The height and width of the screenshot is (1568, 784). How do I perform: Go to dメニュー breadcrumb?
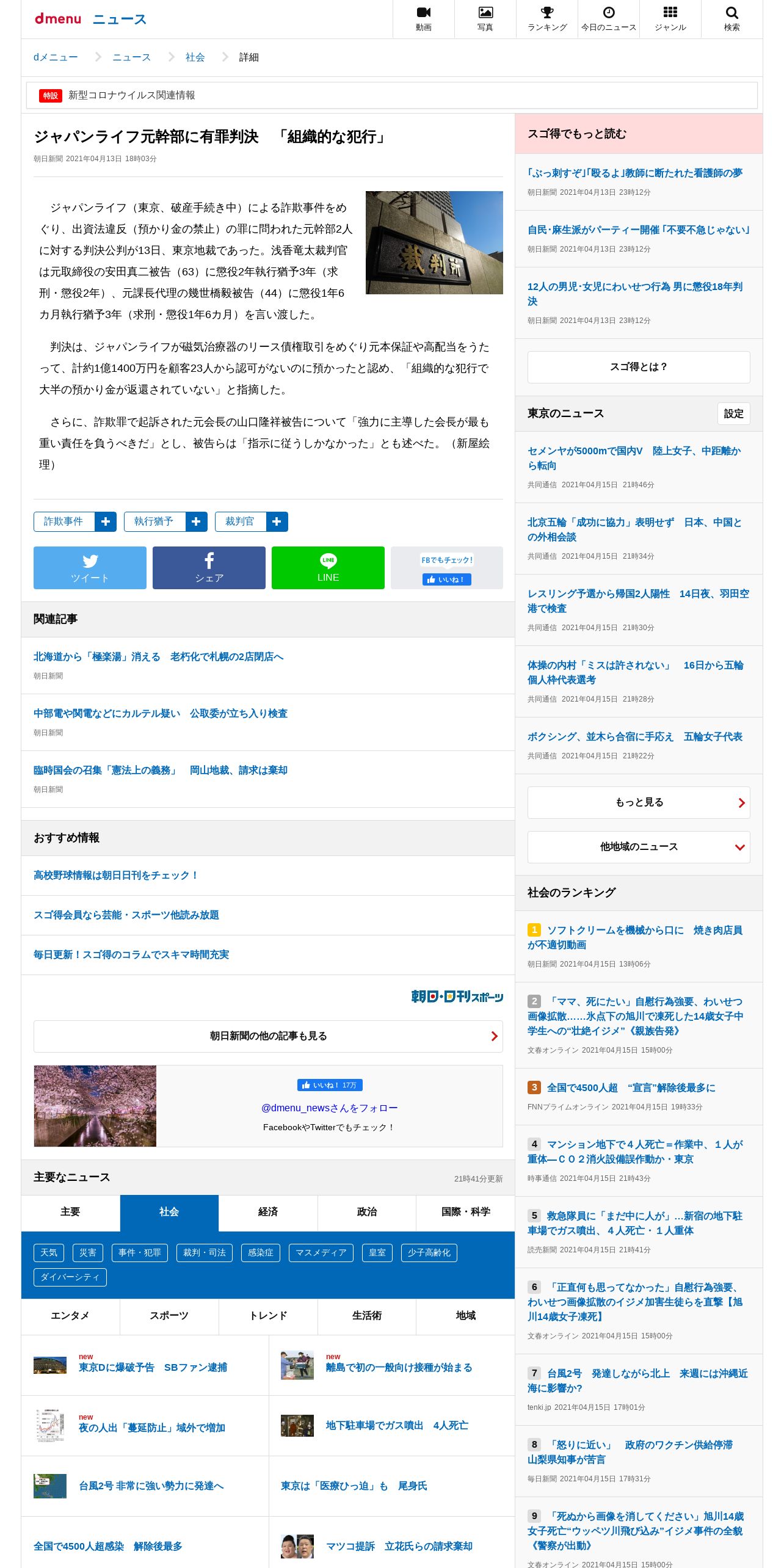[56, 57]
